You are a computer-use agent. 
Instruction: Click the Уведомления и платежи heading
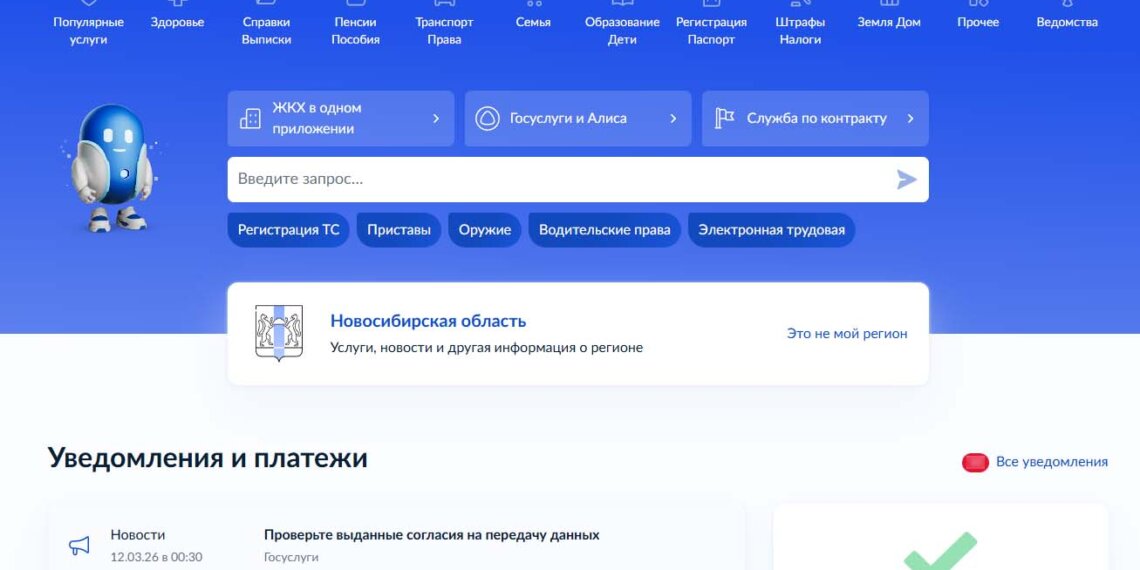208,458
